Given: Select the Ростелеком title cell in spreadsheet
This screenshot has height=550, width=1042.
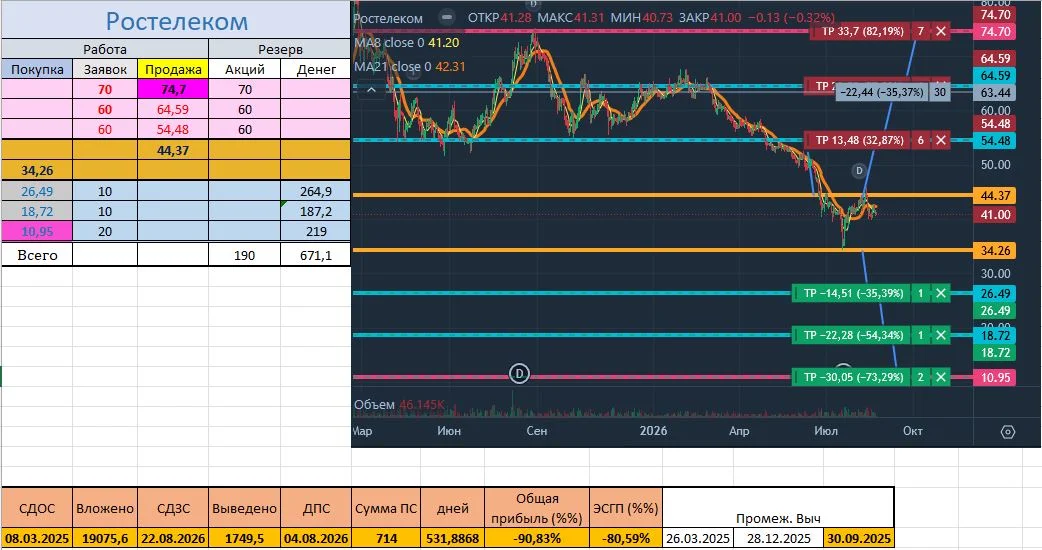Looking at the screenshot, I should click(x=176, y=21).
